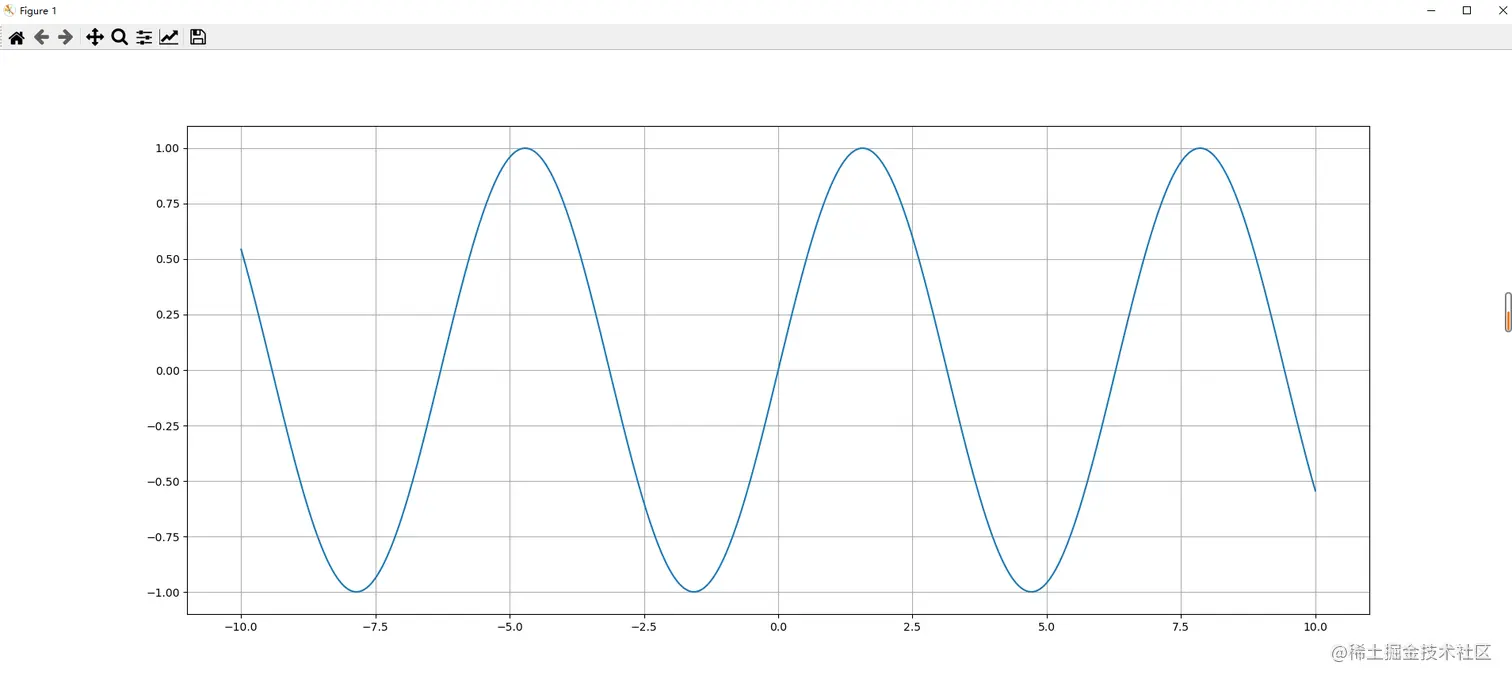This screenshot has width=1512, height=683.
Task: Click the x-axis tick label 5.0
Action: point(1047,627)
